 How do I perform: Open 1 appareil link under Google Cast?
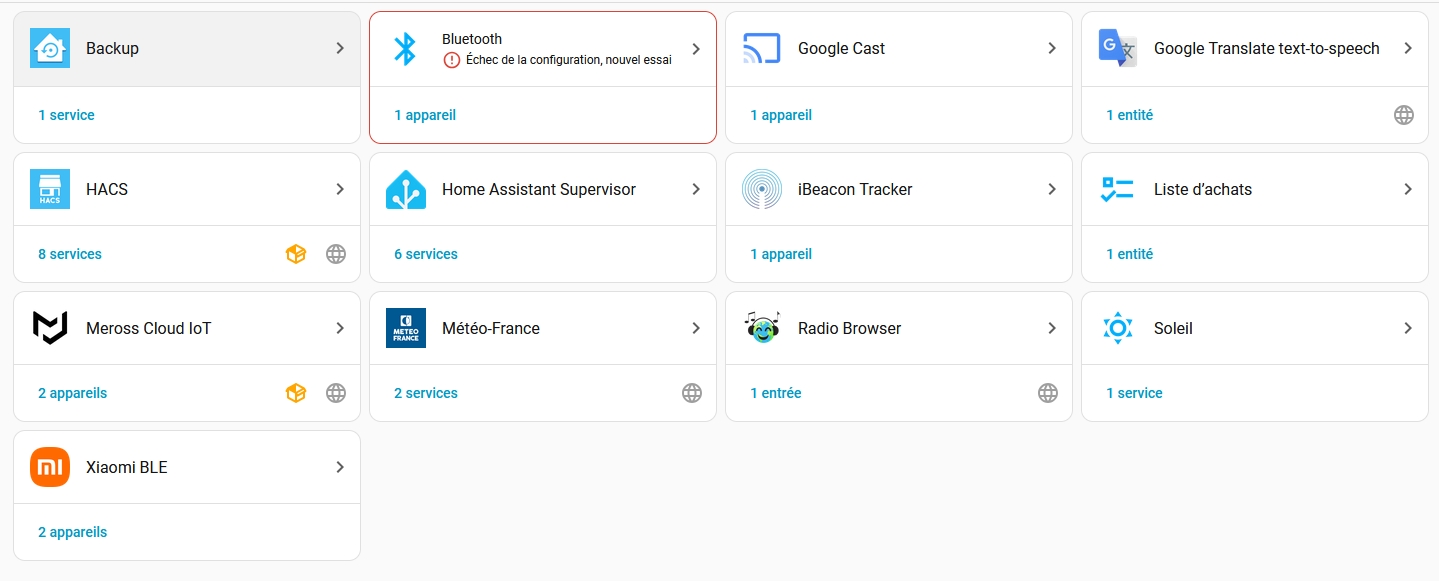[x=780, y=115]
